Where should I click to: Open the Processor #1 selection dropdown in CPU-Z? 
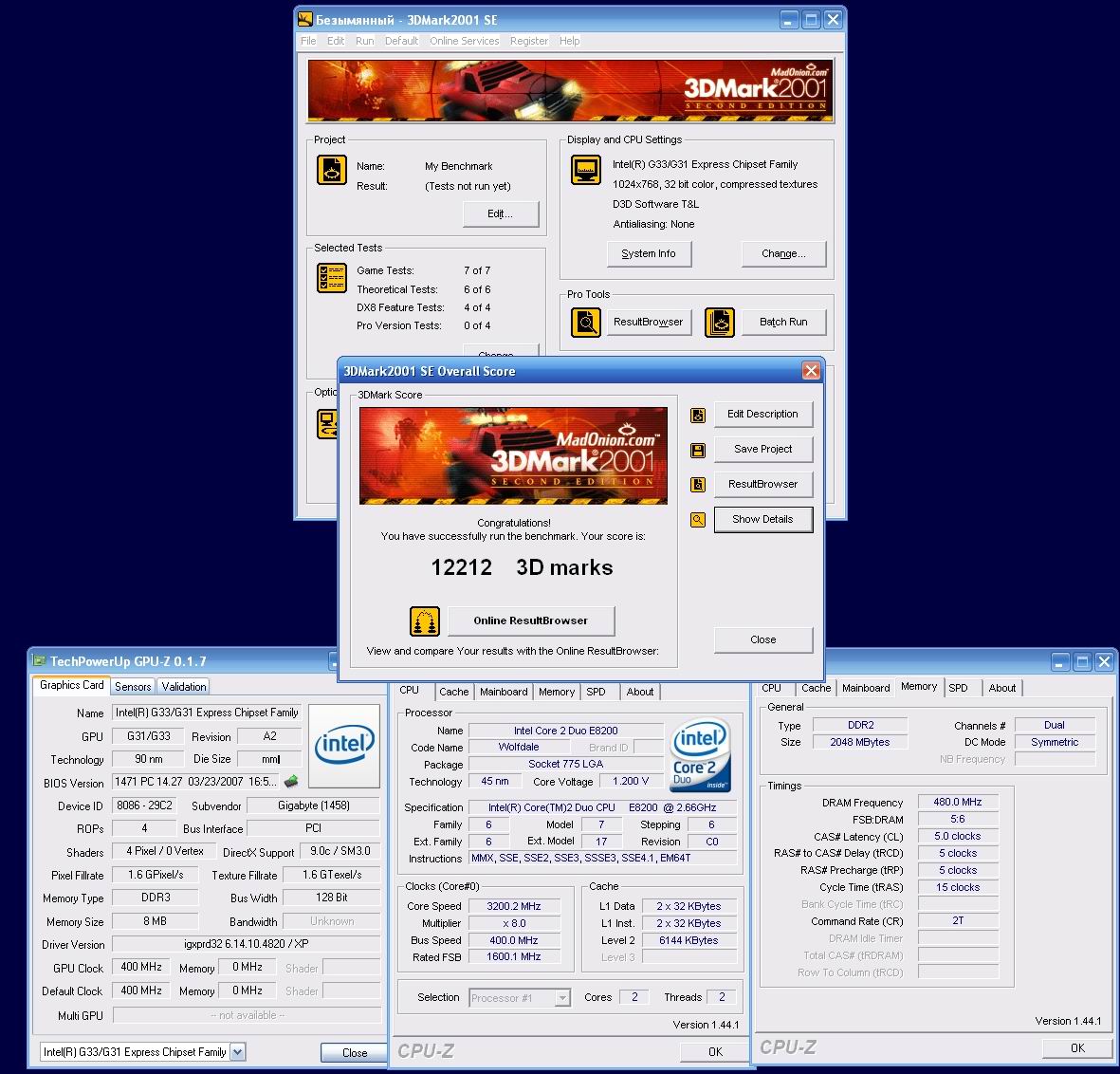563,997
